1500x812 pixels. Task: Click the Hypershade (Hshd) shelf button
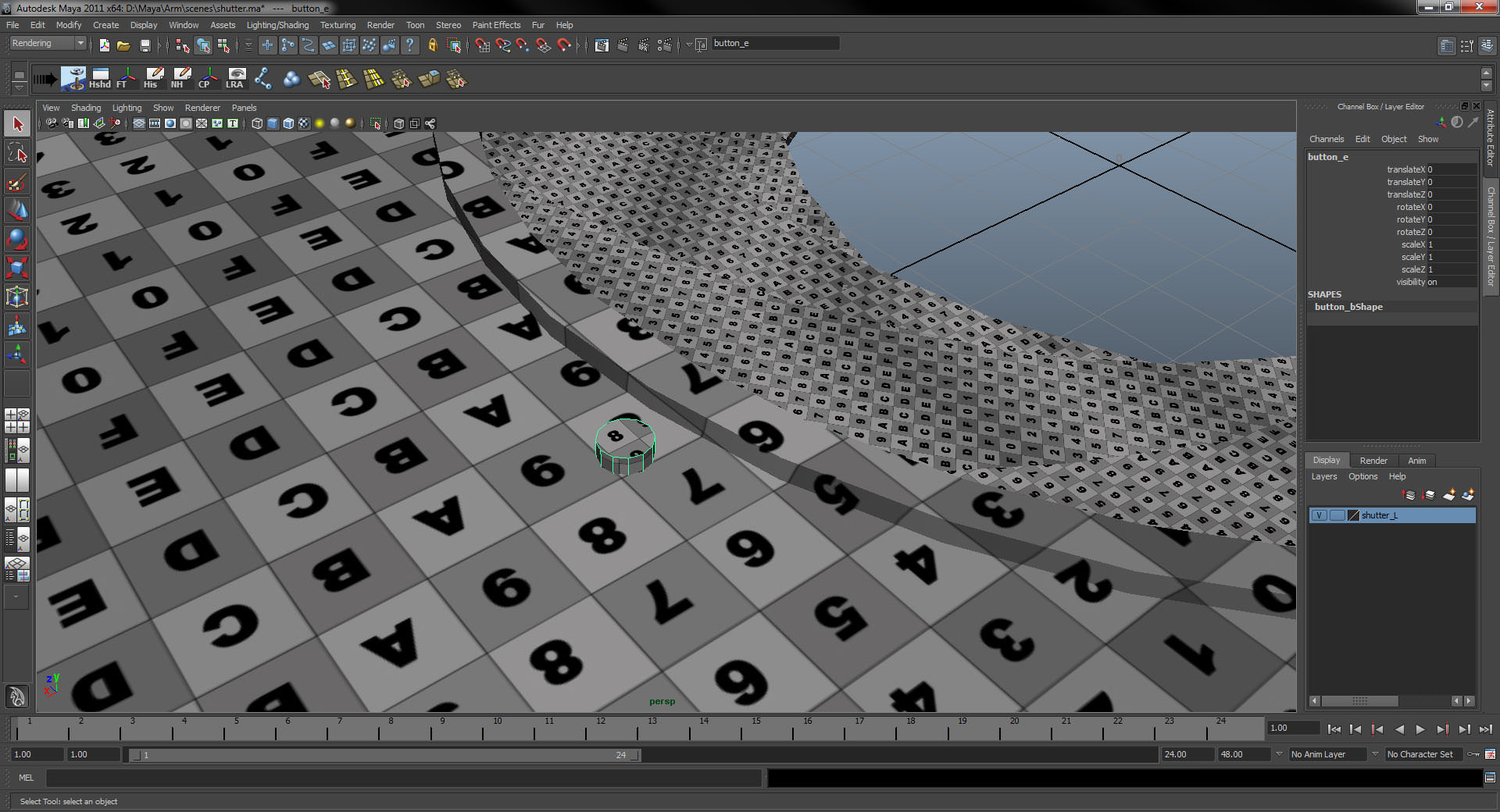click(x=99, y=78)
